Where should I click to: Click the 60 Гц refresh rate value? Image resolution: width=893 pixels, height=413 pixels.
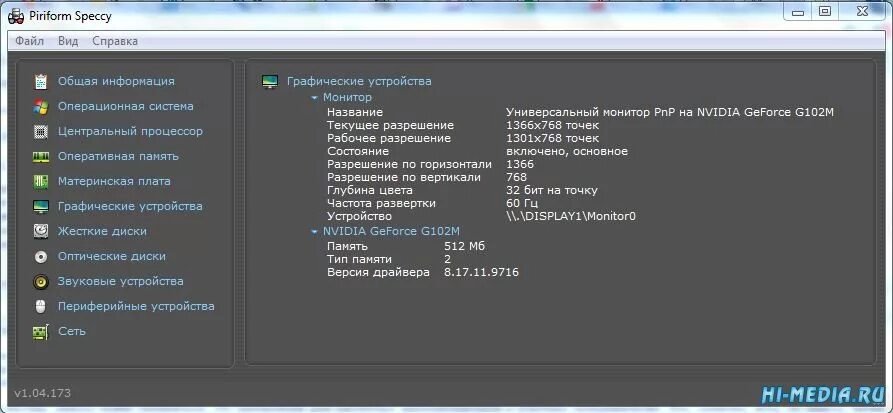point(522,203)
